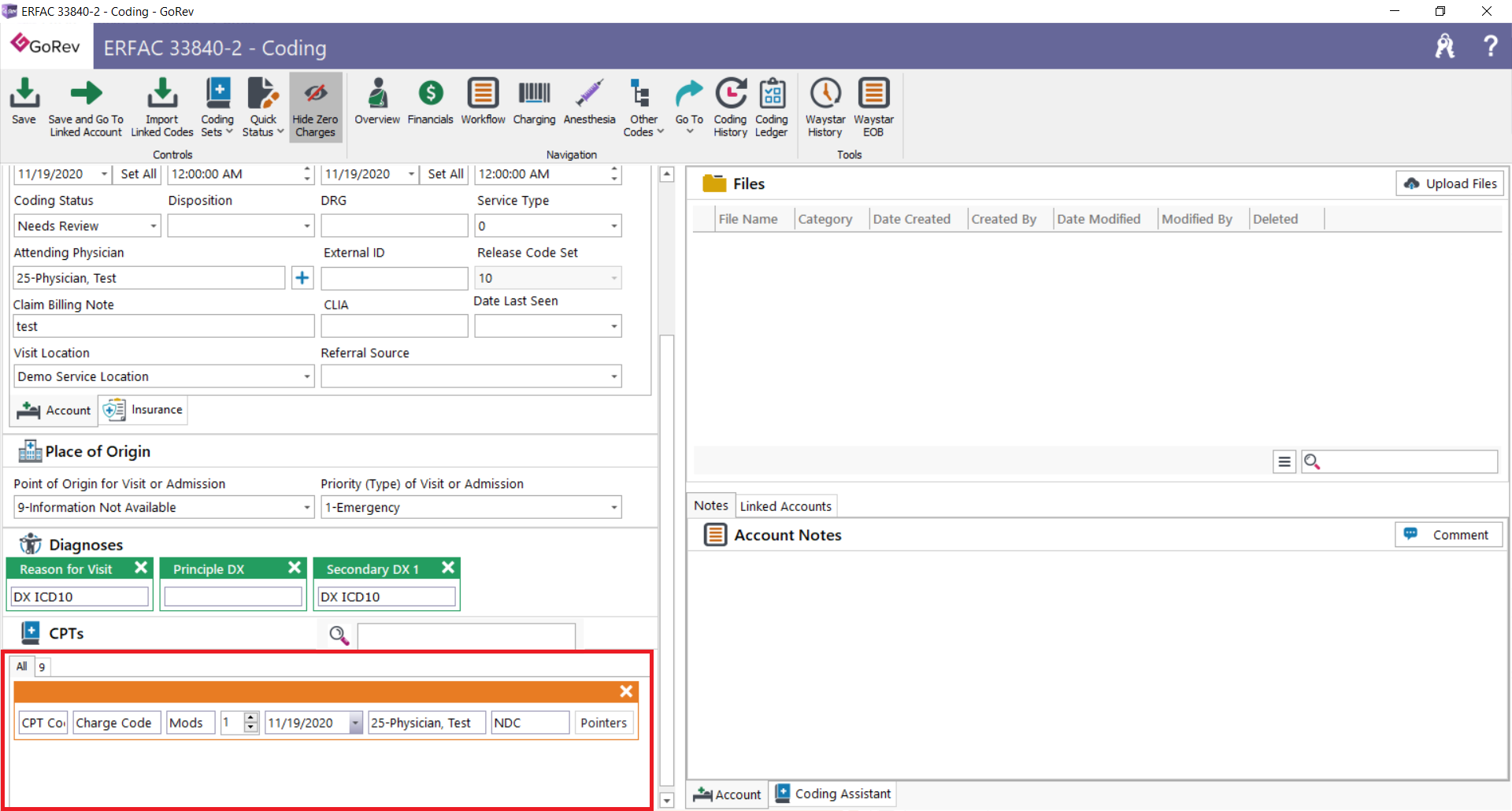Screen dimensions: 1512x811
Task: Open Coding History
Action: coord(730,108)
